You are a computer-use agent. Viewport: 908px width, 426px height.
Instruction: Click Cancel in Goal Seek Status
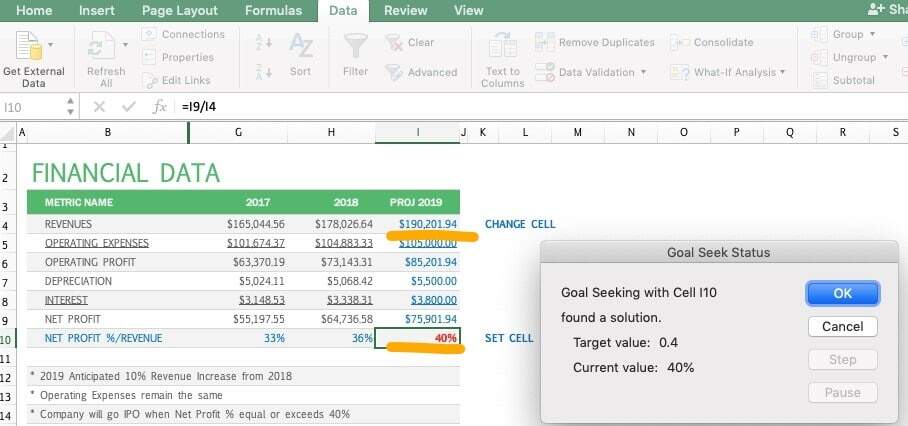(x=843, y=326)
